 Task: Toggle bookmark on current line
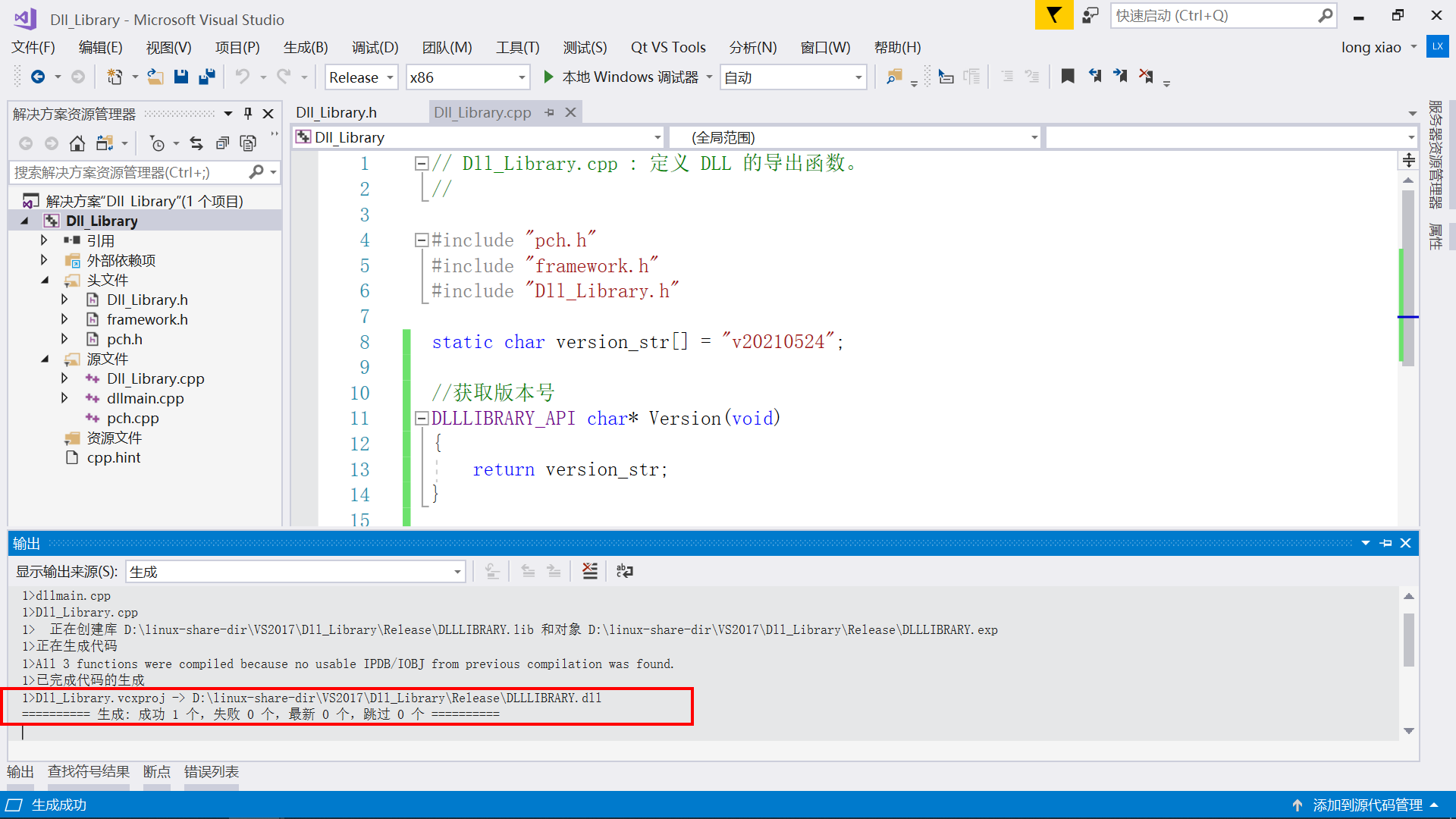tap(1068, 77)
